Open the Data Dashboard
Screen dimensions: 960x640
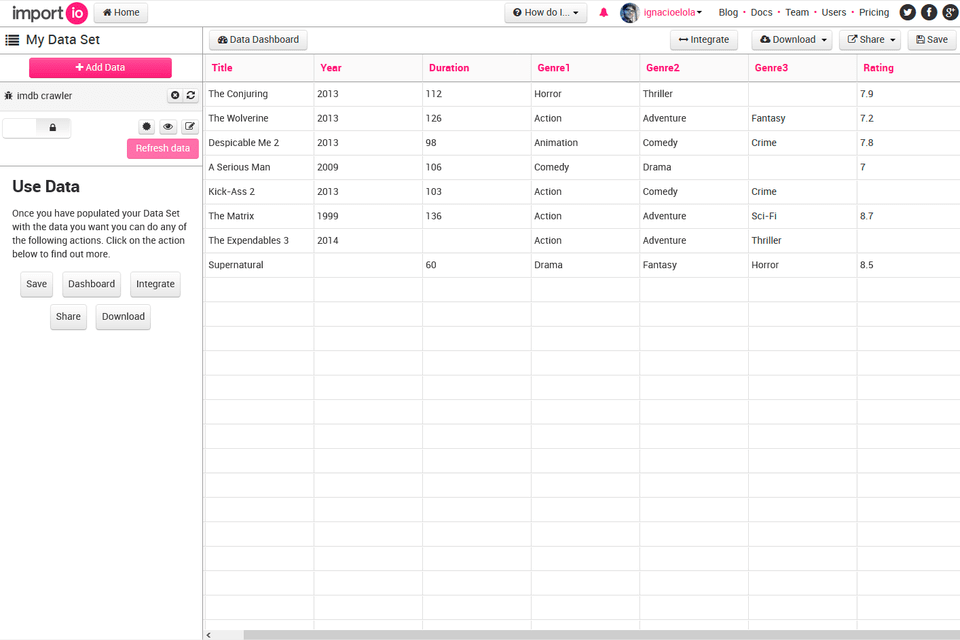pyautogui.click(x=258, y=40)
